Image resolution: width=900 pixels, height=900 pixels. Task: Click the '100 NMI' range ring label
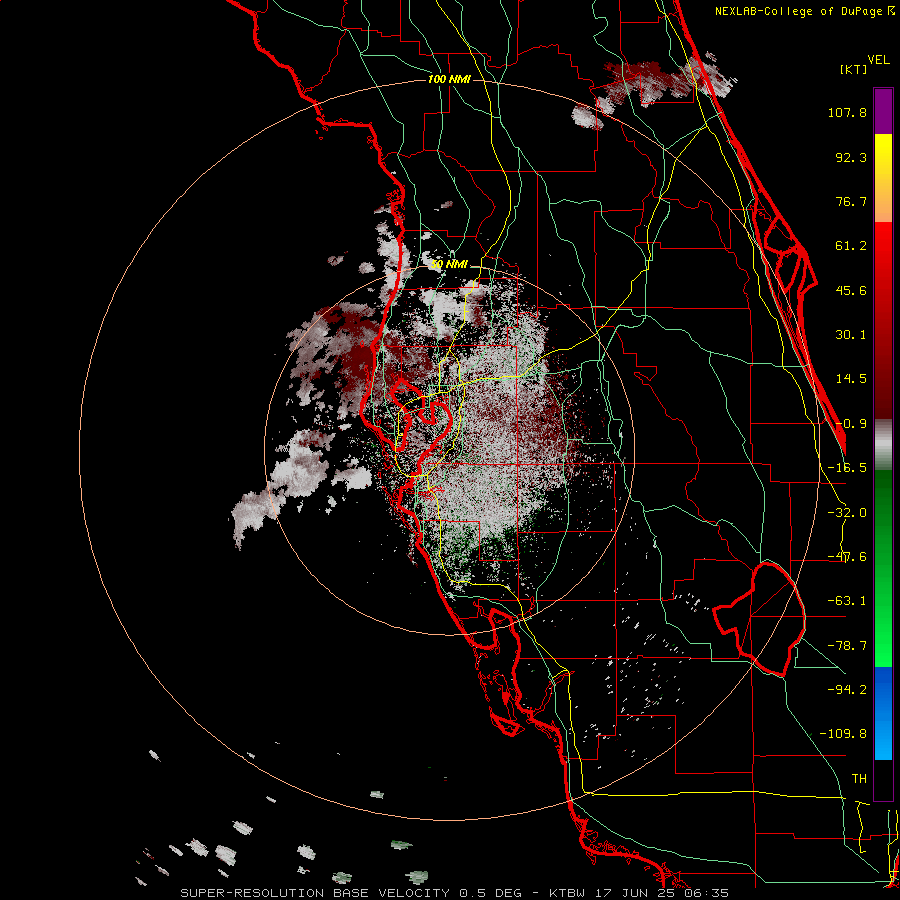pos(449,79)
